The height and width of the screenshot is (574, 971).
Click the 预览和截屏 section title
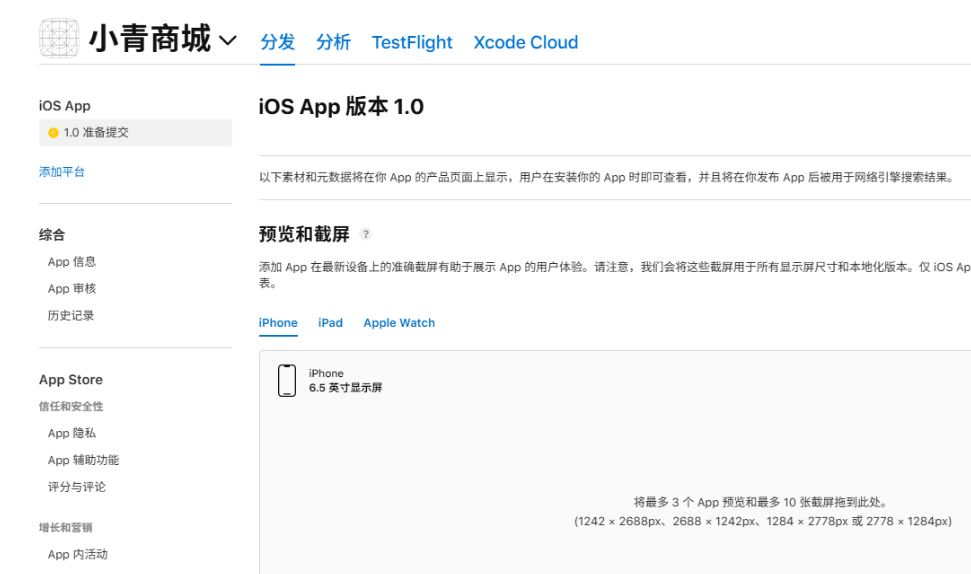(x=304, y=234)
